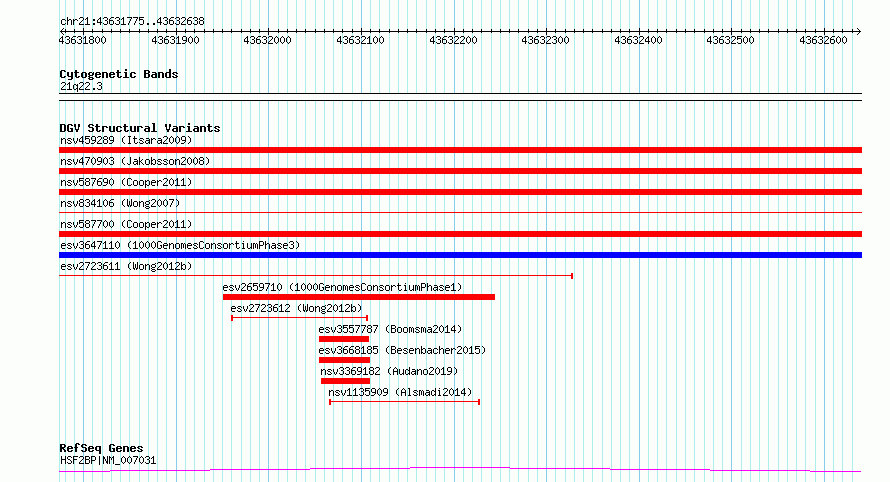Open variant esv2723612 (Wong2012b) label
The image size is (890, 482).
pos(296,308)
